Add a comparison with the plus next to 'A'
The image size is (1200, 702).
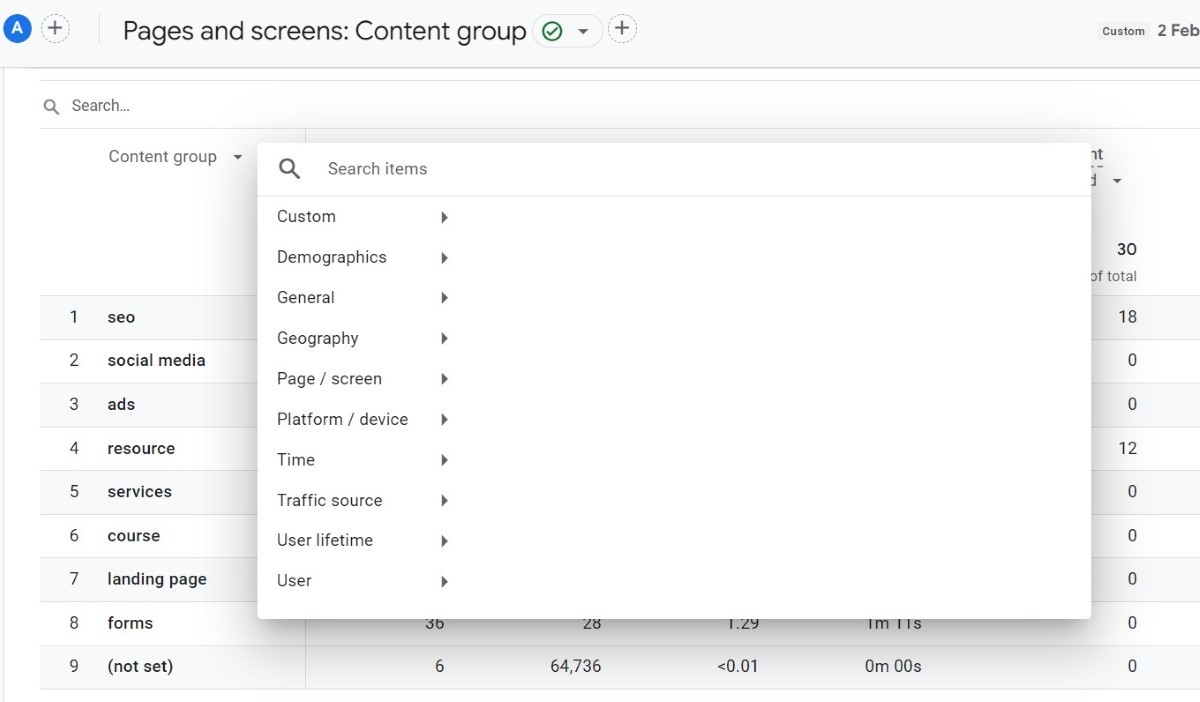55,29
